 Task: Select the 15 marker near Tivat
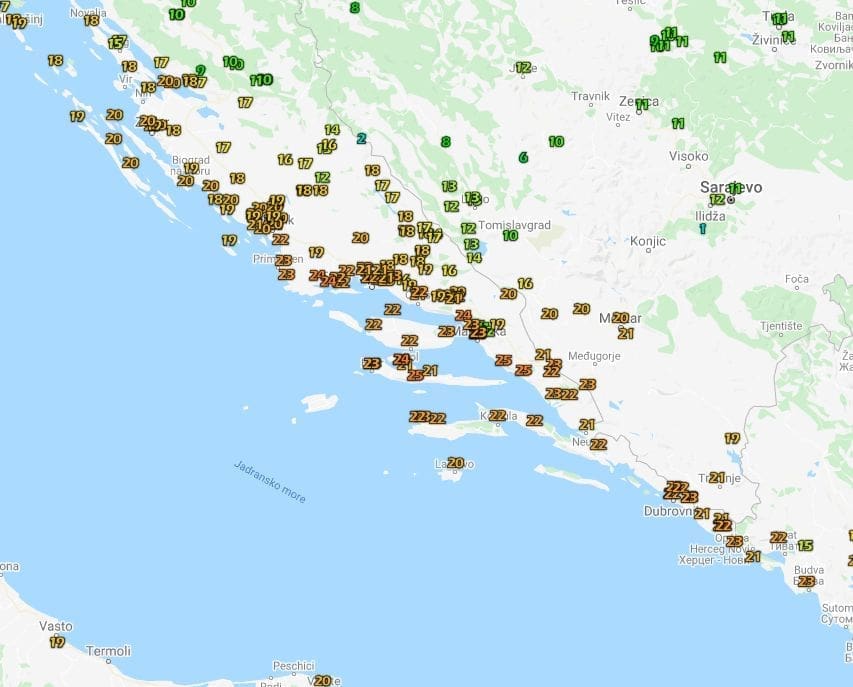click(x=805, y=546)
